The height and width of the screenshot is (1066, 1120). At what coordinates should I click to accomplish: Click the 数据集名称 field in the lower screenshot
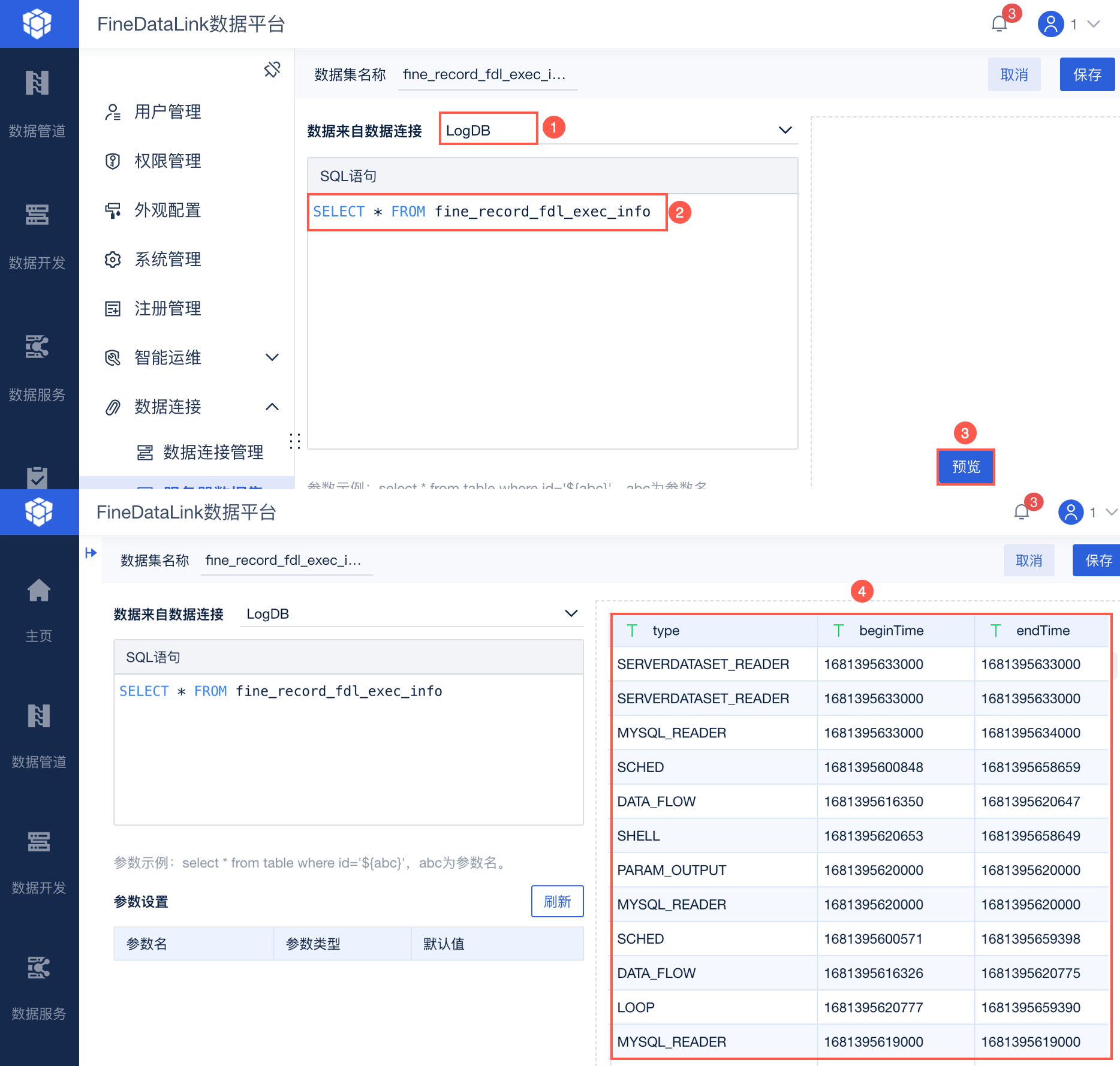click(x=287, y=561)
